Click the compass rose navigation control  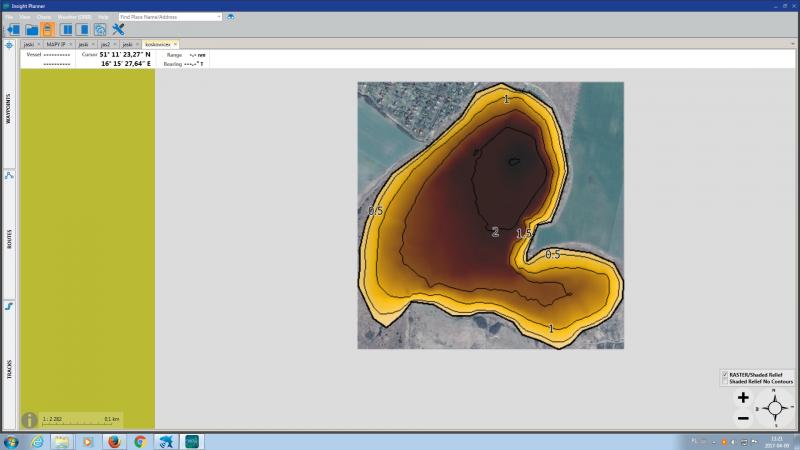coord(775,408)
